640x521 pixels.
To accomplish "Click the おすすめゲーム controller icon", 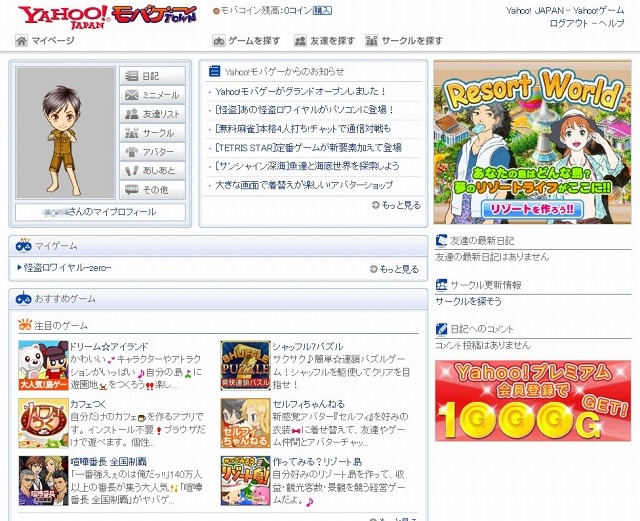I will 23,298.
